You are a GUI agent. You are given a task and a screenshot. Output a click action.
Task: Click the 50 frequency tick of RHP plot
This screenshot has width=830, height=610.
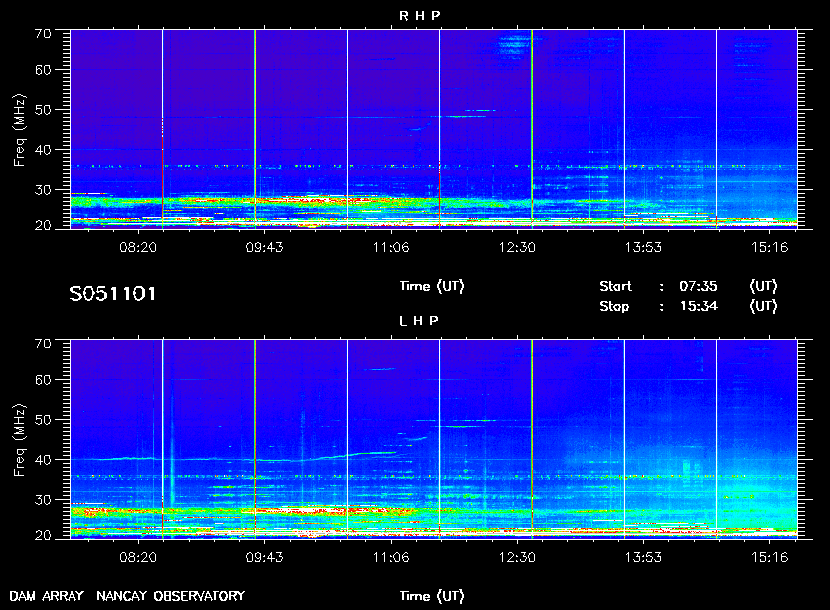[43, 110]
